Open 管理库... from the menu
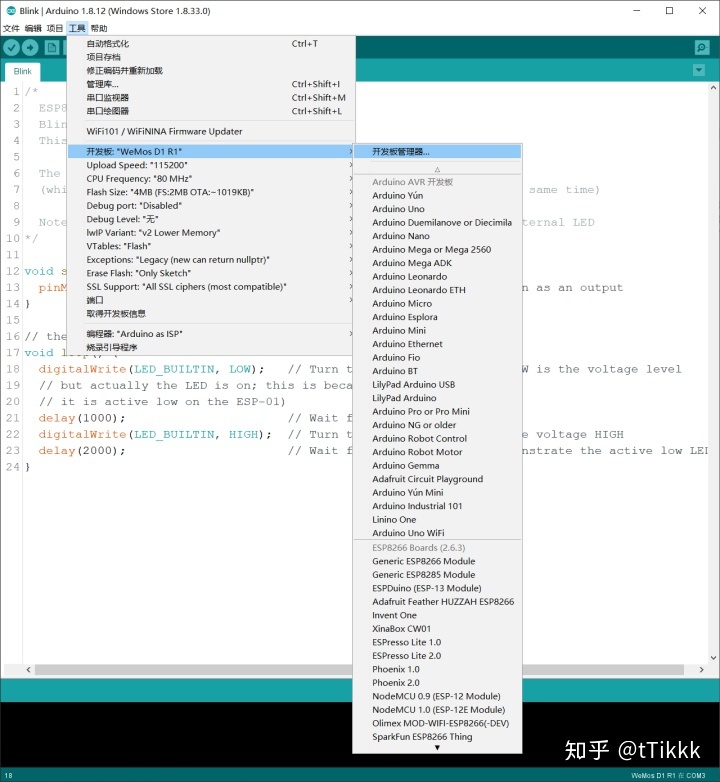Viewport: 720px width, 782px height. 211,84
